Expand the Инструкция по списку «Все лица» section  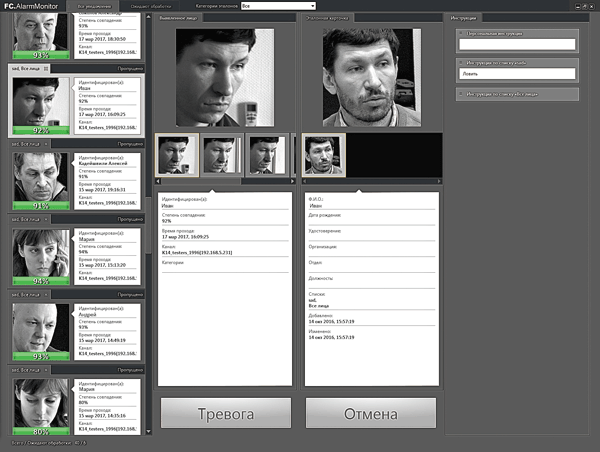(461, 94)
